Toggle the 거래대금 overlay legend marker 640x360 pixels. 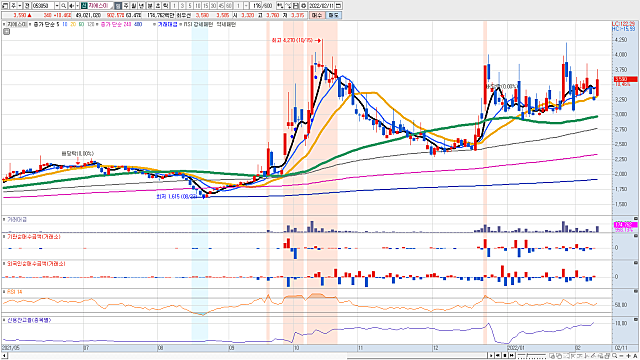pos(155,24)
